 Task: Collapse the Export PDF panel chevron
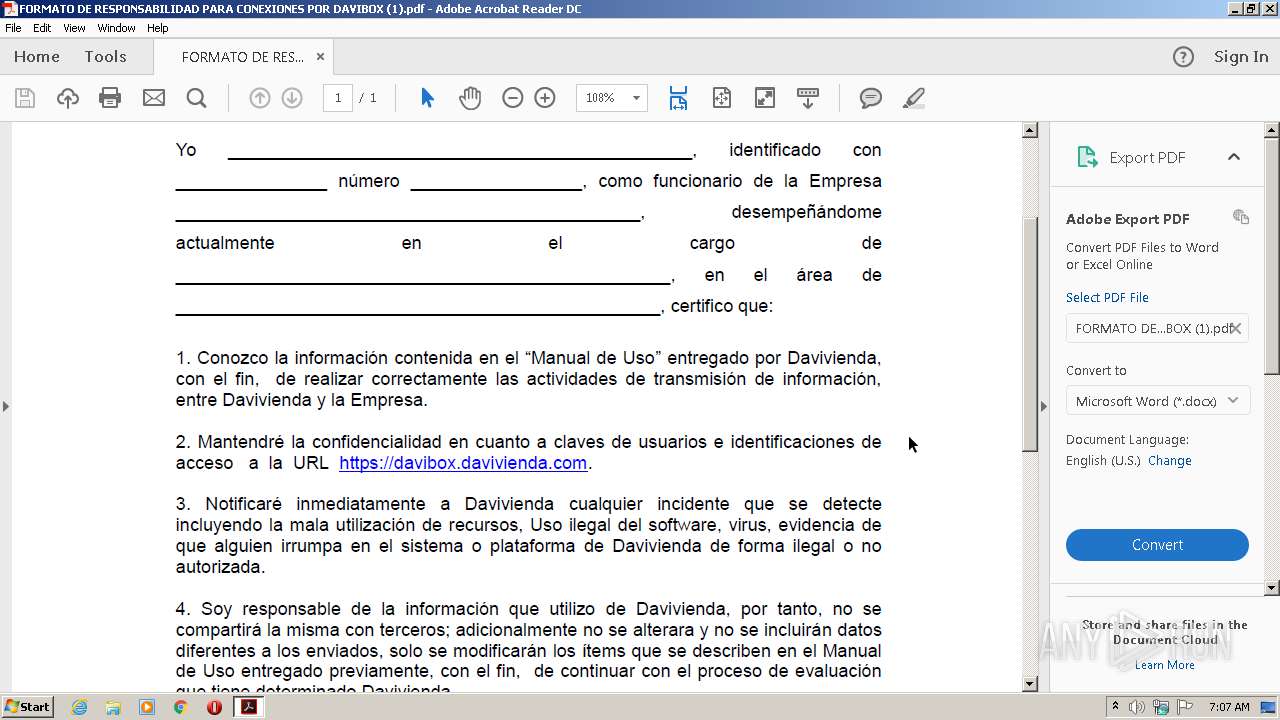(1234, 157)
